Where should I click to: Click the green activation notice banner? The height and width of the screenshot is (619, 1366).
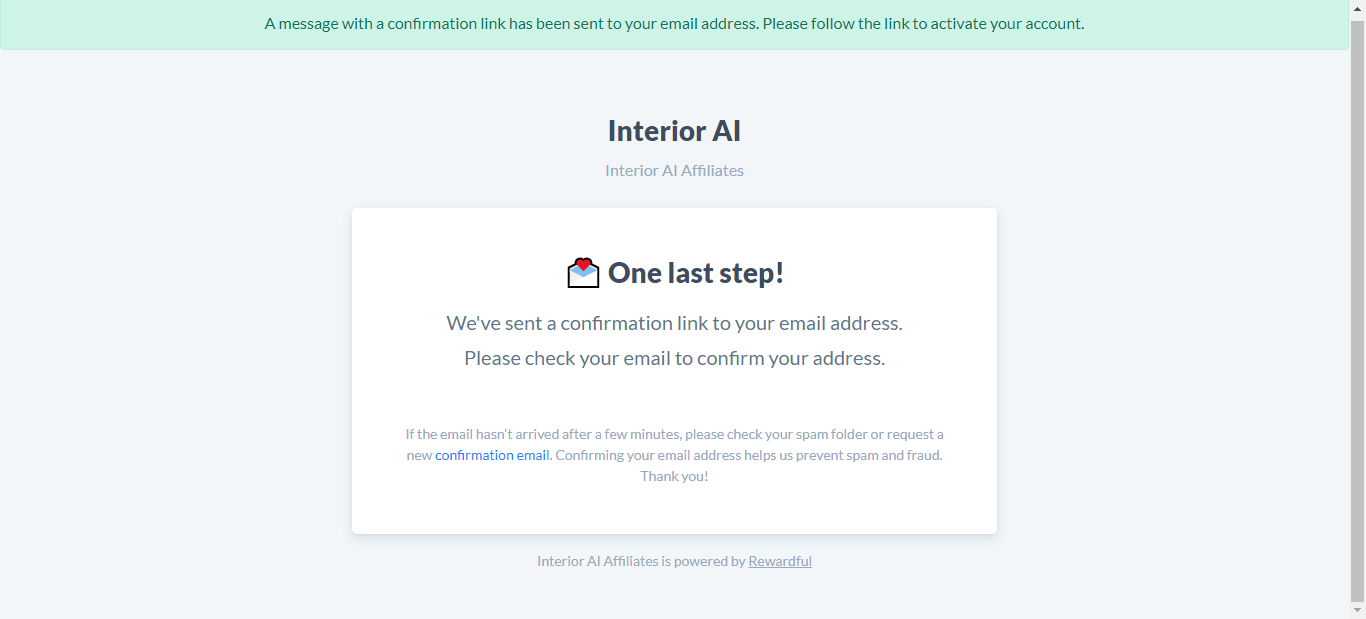[674, 24]
